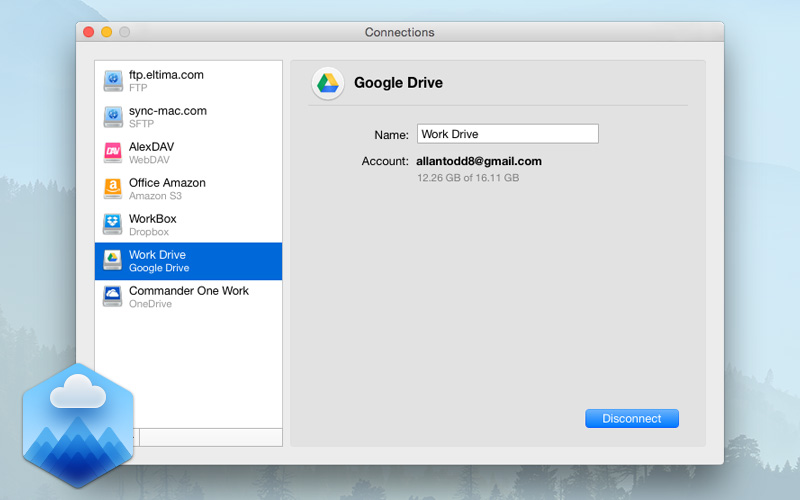Screen dimensions: 800x500
Task: Select the Work Drive connection
Action: [188, 261]
